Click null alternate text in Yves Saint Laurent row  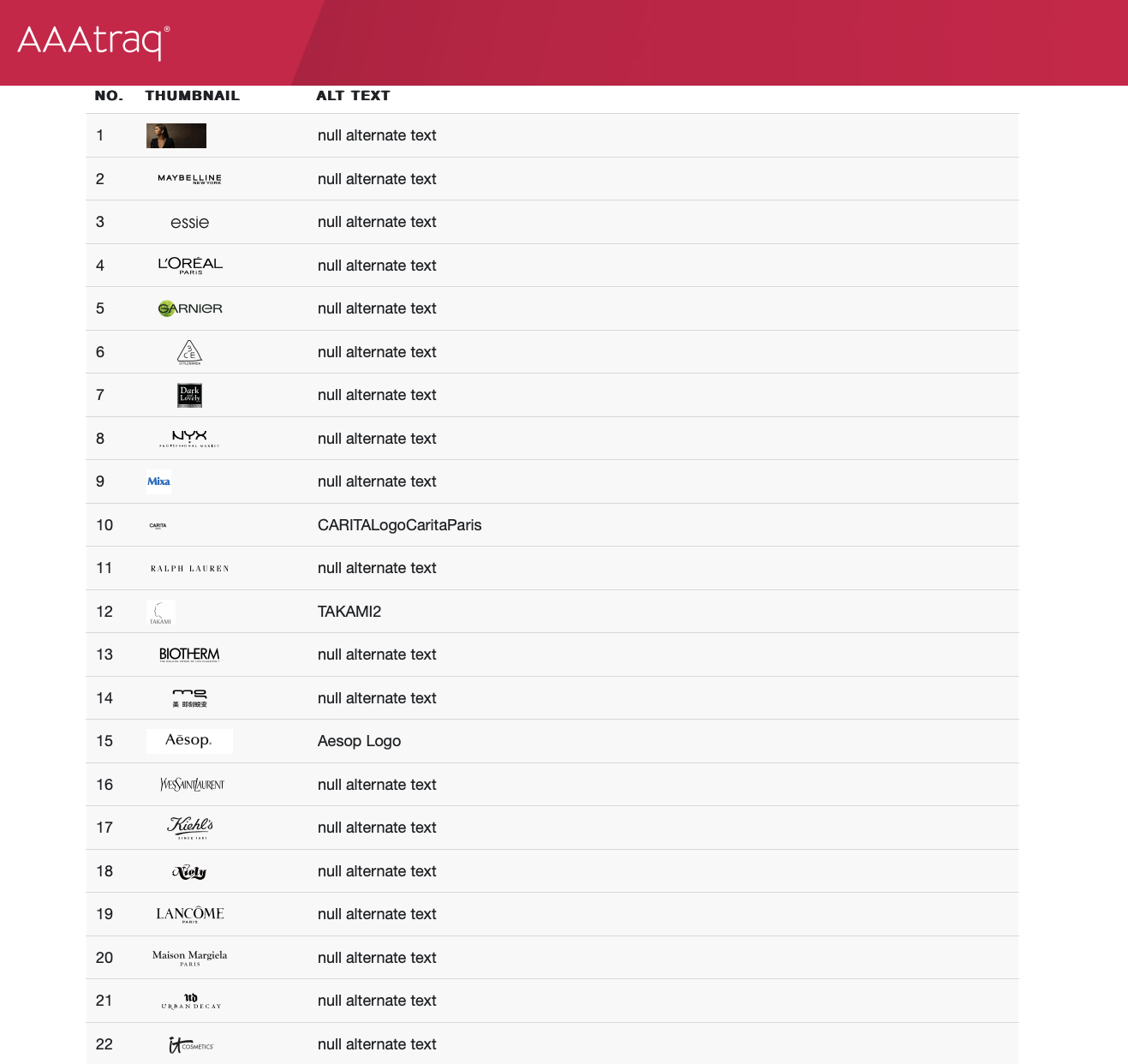(377, 785)
